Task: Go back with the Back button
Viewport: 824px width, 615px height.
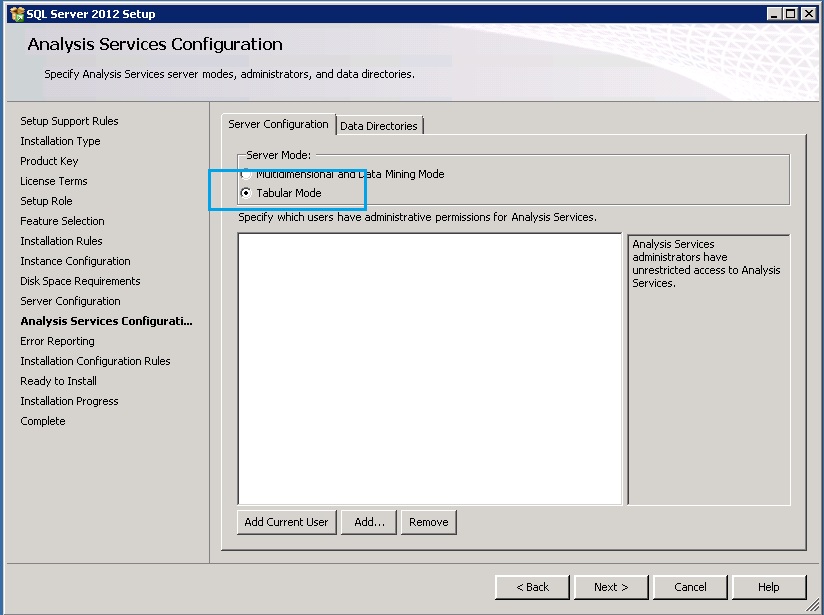Action: coord(532,587)
